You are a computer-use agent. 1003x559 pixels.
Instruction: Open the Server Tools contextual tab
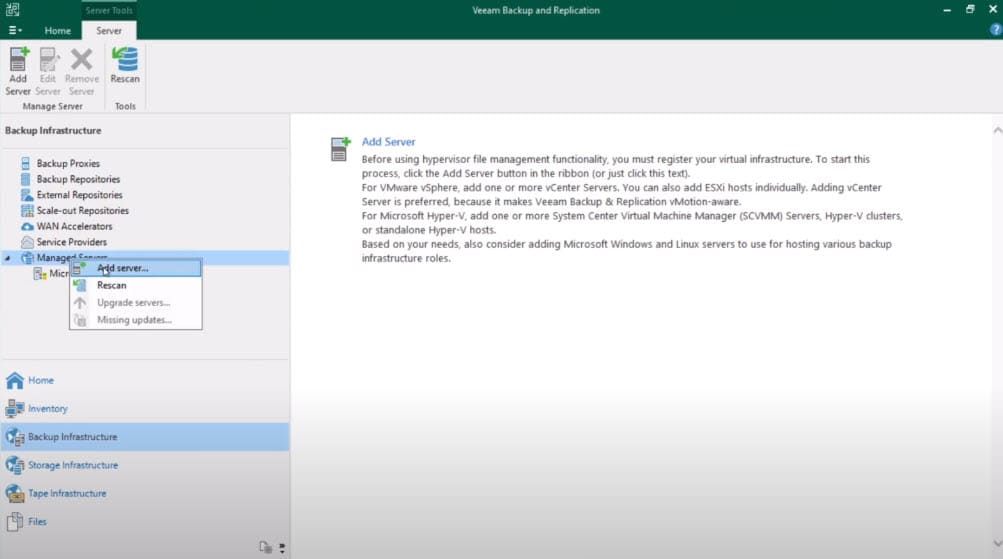coord(109,10)
